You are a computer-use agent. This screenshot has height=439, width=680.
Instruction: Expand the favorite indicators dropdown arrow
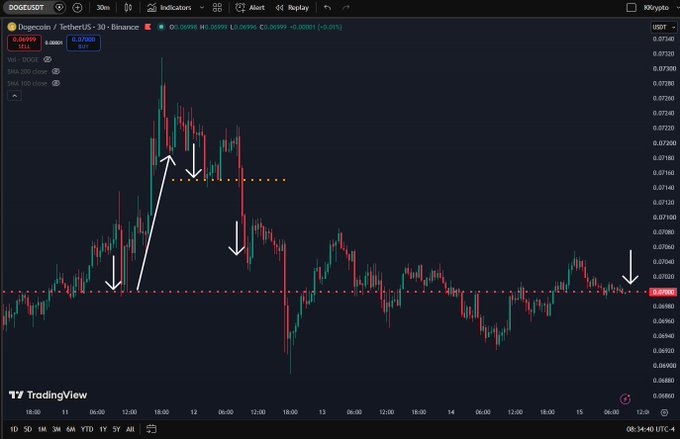(x=202, y=7)
